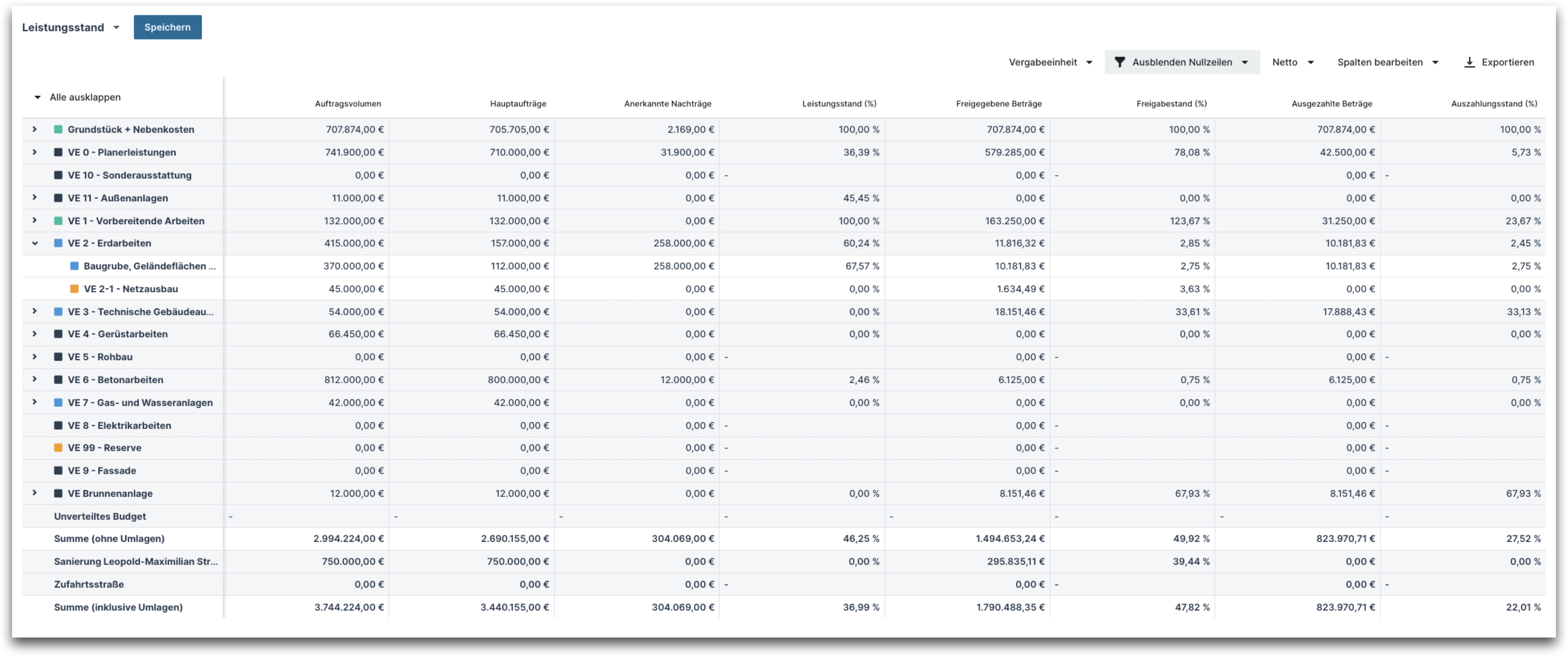Click Freigegebene Beträge total 1.790.488,35 €
1568x656 pixels.
pyautogui.click(x=1010, y=607)
